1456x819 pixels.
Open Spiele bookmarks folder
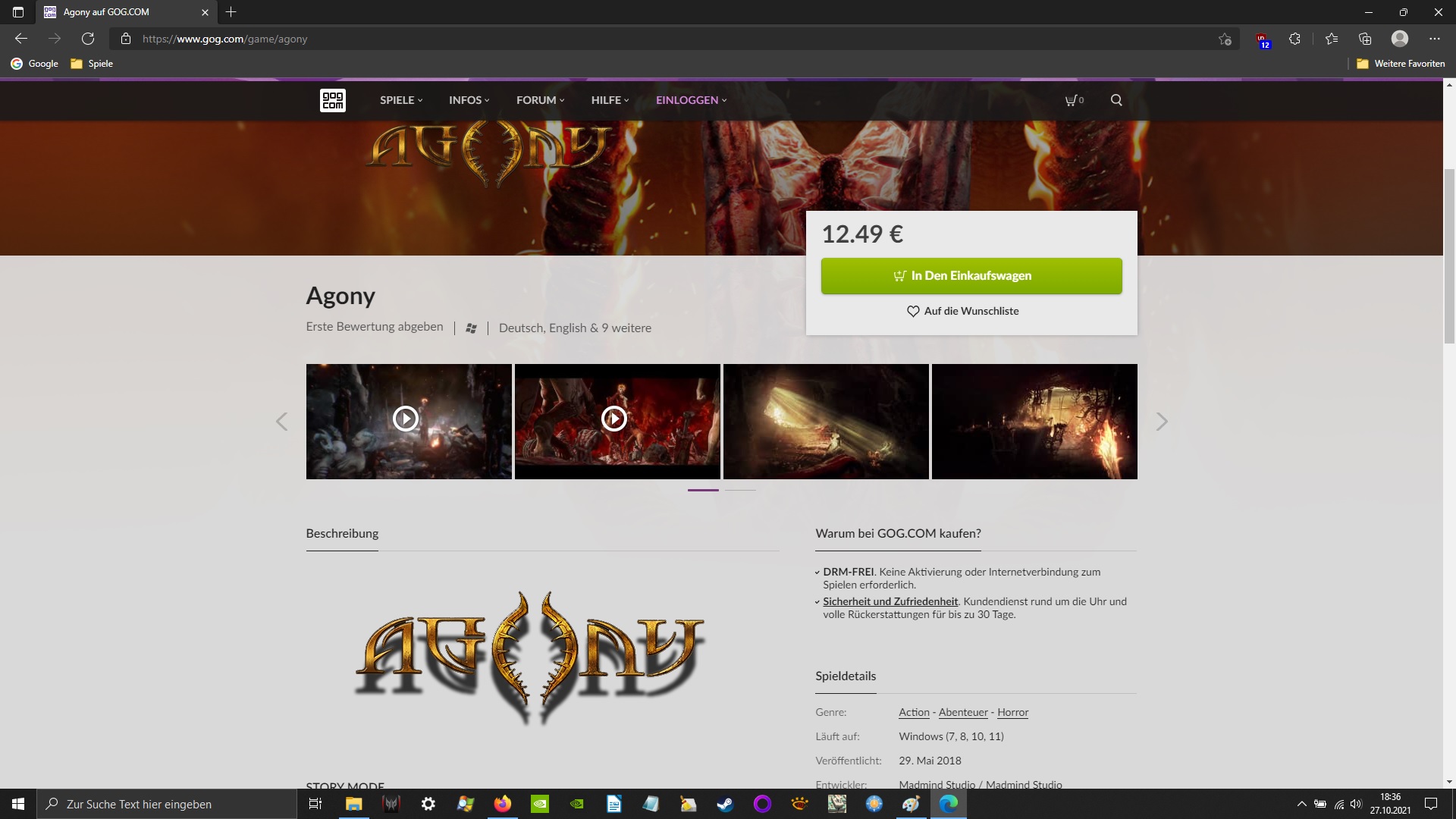[x=92, y=64]
